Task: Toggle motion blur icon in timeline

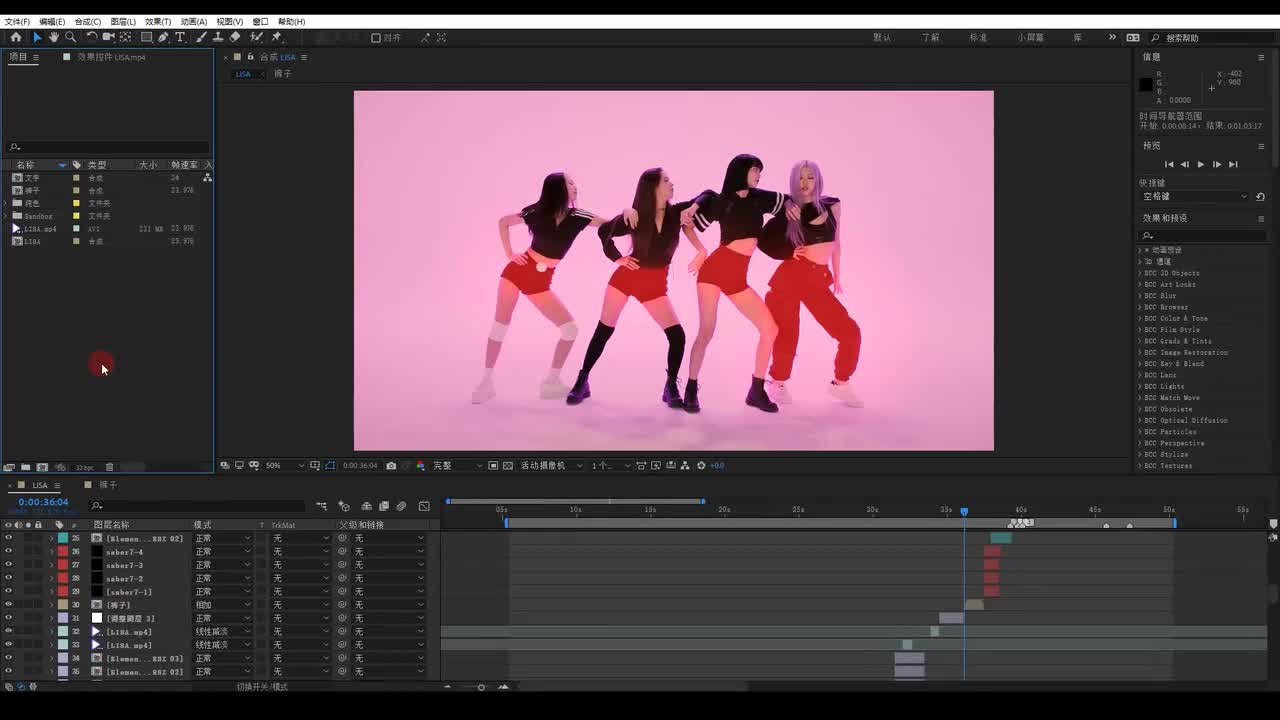Action: (x=402, y=506)
